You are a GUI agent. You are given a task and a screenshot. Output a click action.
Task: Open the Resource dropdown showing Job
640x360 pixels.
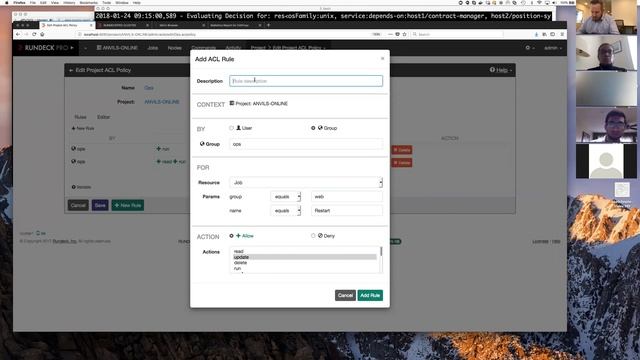point(306,182)
